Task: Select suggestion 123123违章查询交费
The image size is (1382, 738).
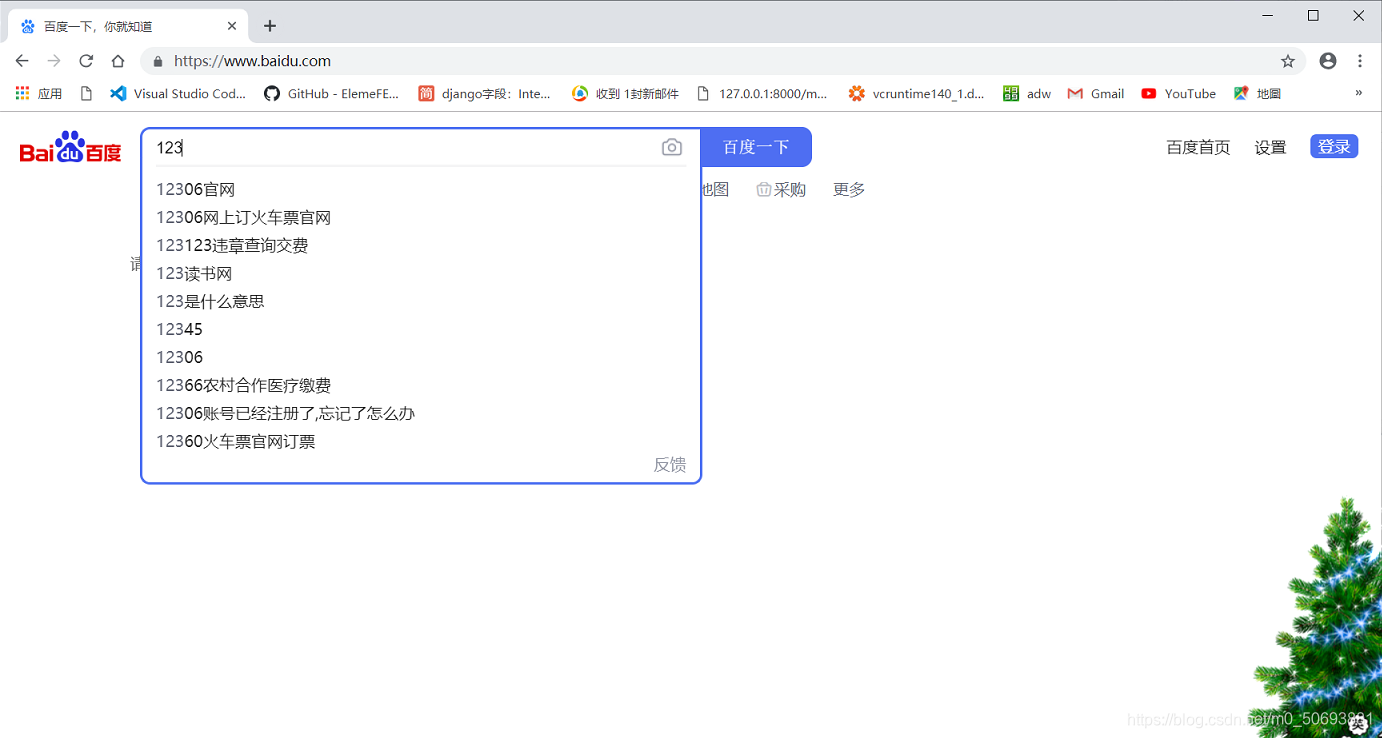Action: [x=420, y=245]
